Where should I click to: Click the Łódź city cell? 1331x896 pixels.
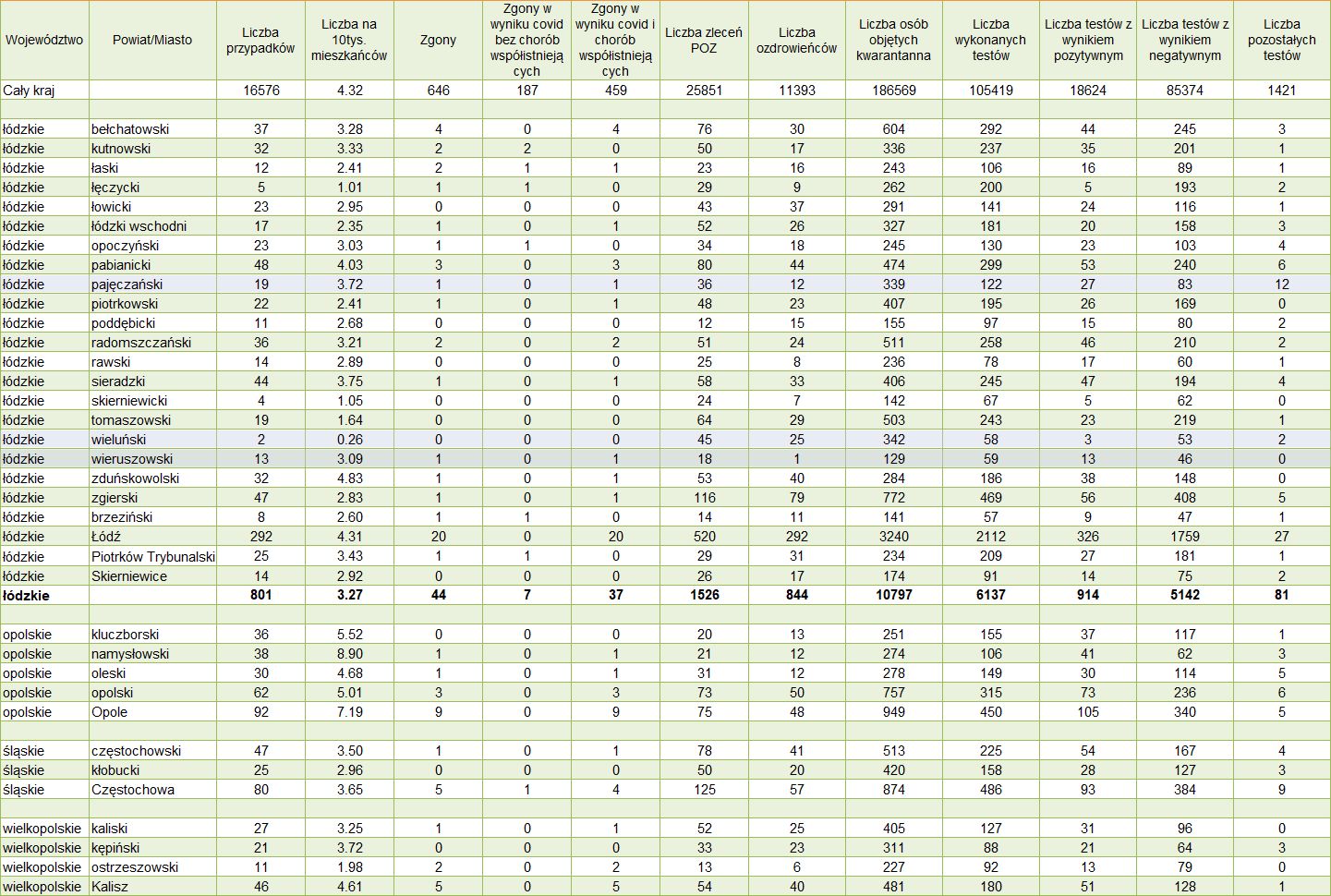[x=152, y=537]
